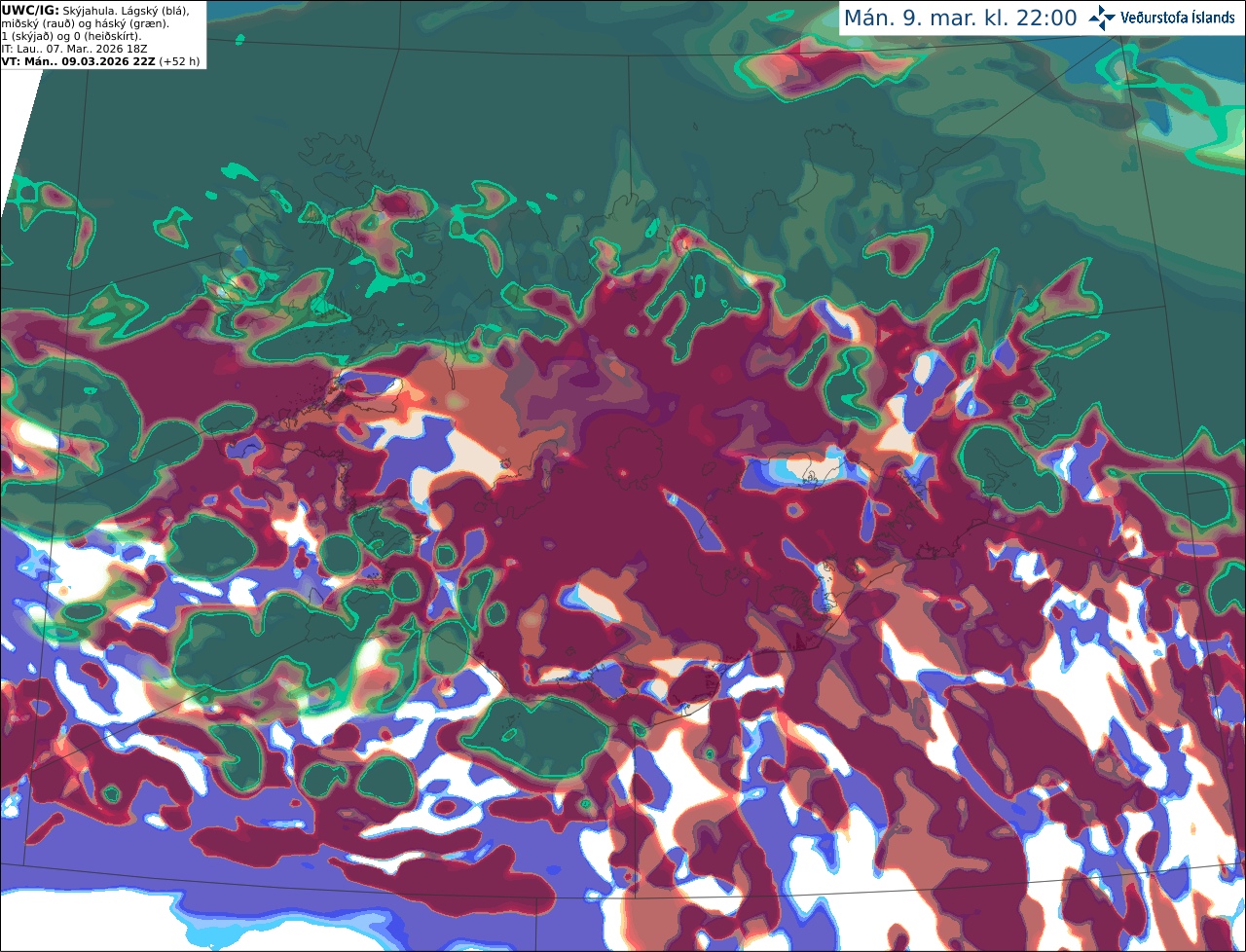Click the 'Veðurstofa Íslands' text
Image resolution: width=1246 pixels, height=952 pixels.
[x=1178, y=18]
